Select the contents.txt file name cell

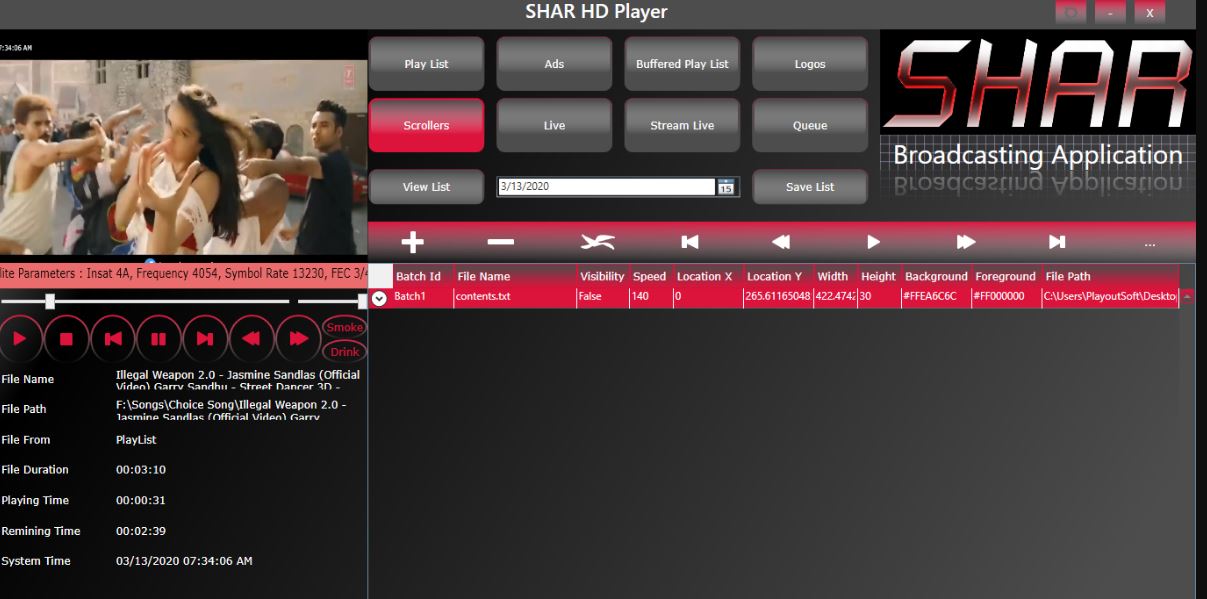(515, 297)
